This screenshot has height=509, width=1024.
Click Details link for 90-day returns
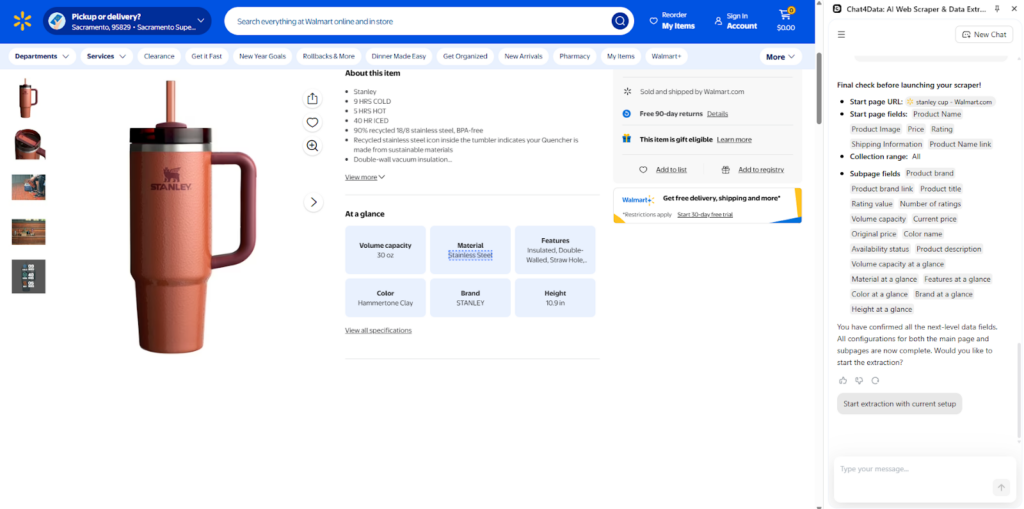(717, 114)
